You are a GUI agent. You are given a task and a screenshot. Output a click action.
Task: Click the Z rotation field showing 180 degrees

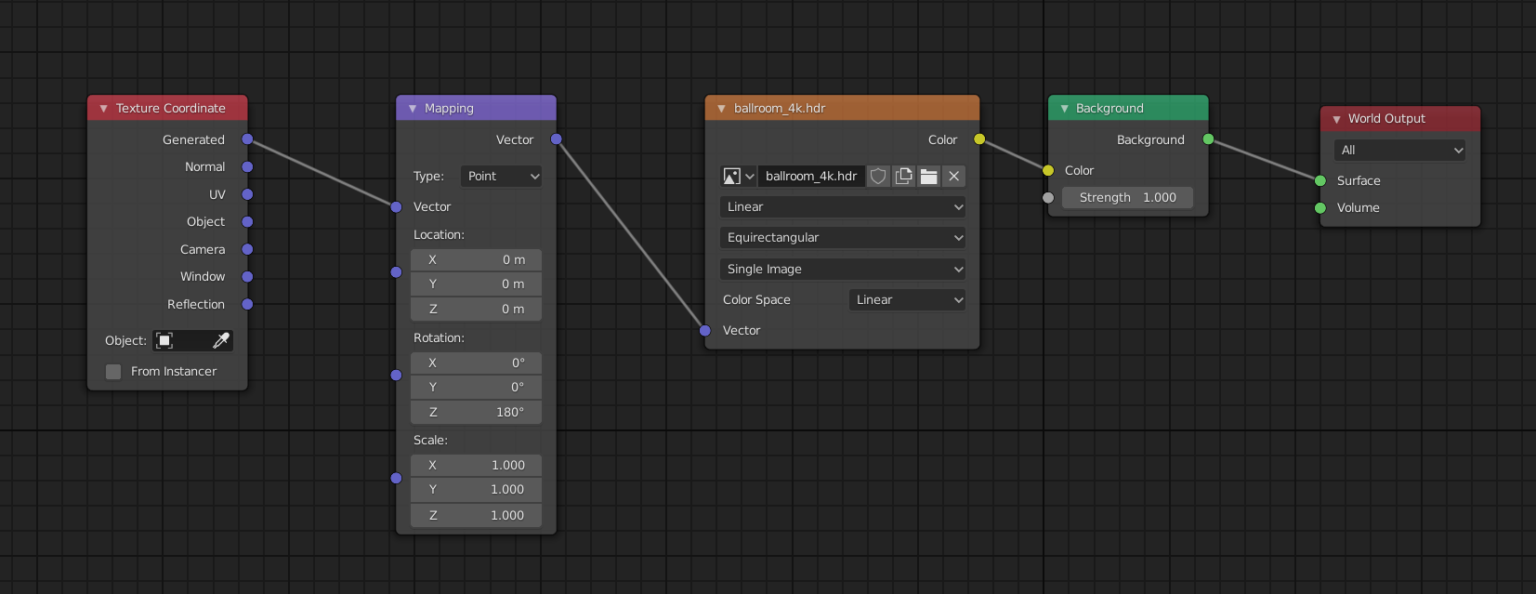coord(476,411)
